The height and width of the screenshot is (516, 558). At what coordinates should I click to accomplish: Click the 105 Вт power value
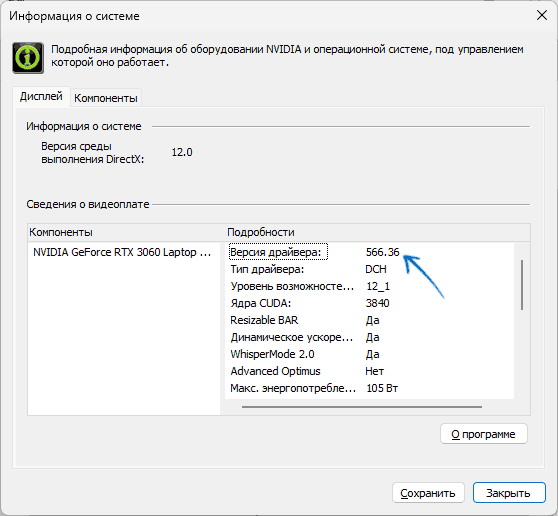coord(382,388)
